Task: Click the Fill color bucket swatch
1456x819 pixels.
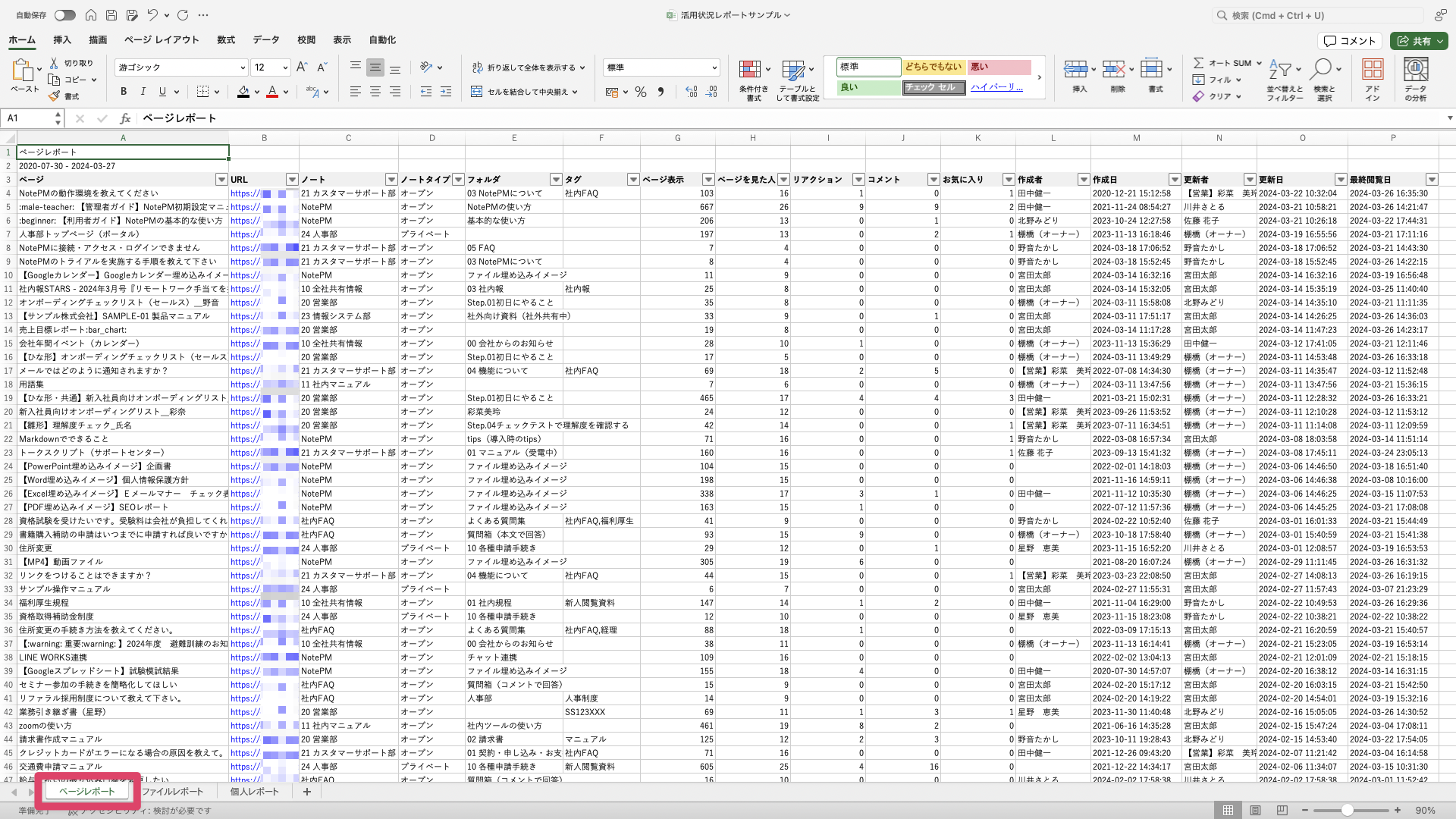Action: pos(243,92)
